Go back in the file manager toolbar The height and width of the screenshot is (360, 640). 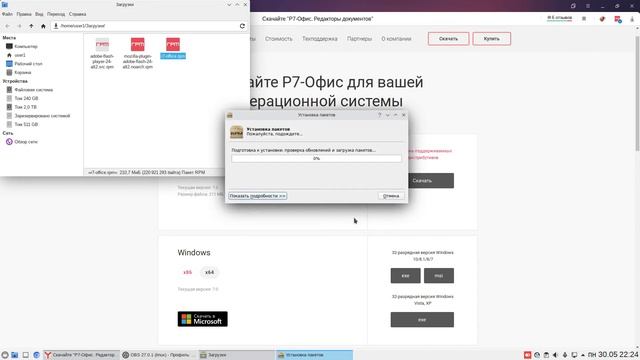(x=7, y=26)
